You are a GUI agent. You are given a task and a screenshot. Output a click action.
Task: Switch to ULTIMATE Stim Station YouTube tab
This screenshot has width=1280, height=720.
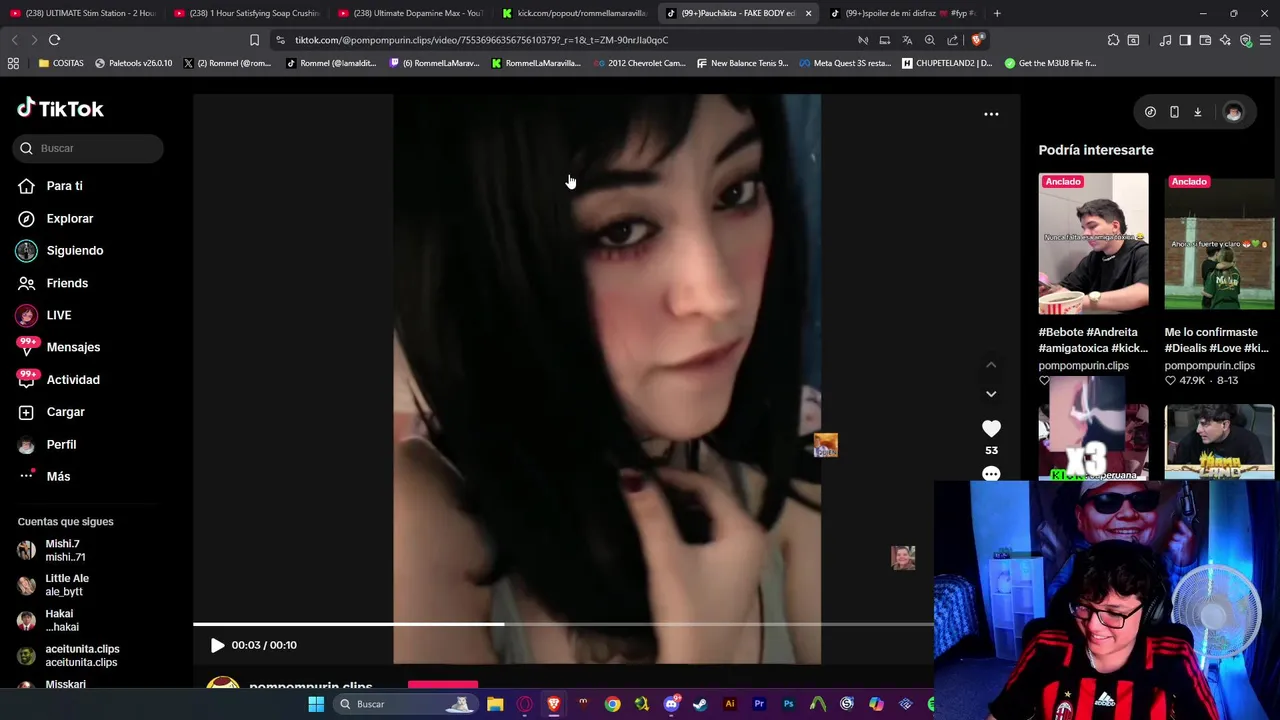point(82,13)
